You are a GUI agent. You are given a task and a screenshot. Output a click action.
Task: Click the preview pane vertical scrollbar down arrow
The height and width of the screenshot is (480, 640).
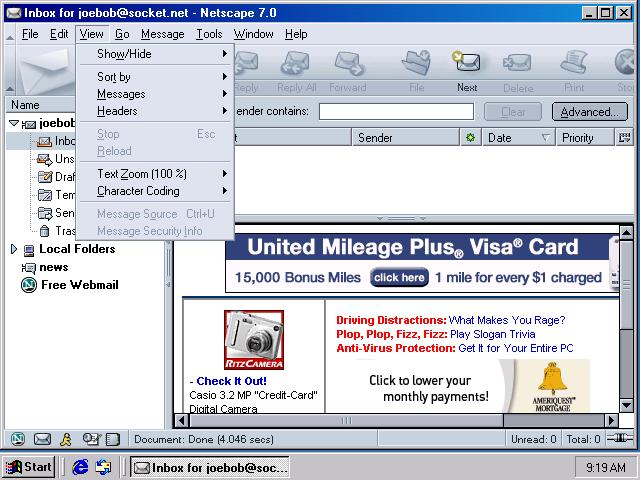coord(626,405)
